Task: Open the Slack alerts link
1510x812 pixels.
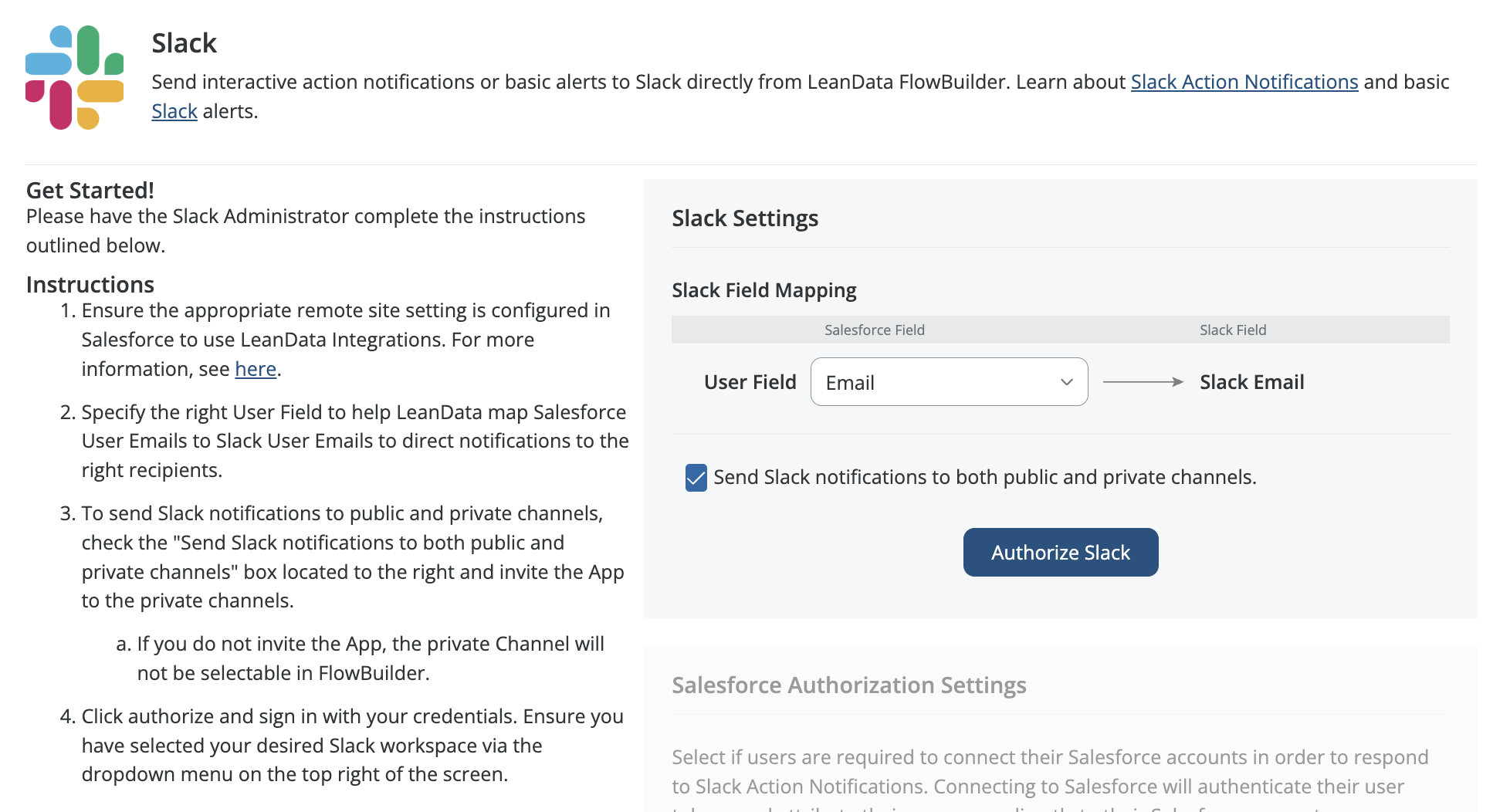Action: 174,111
